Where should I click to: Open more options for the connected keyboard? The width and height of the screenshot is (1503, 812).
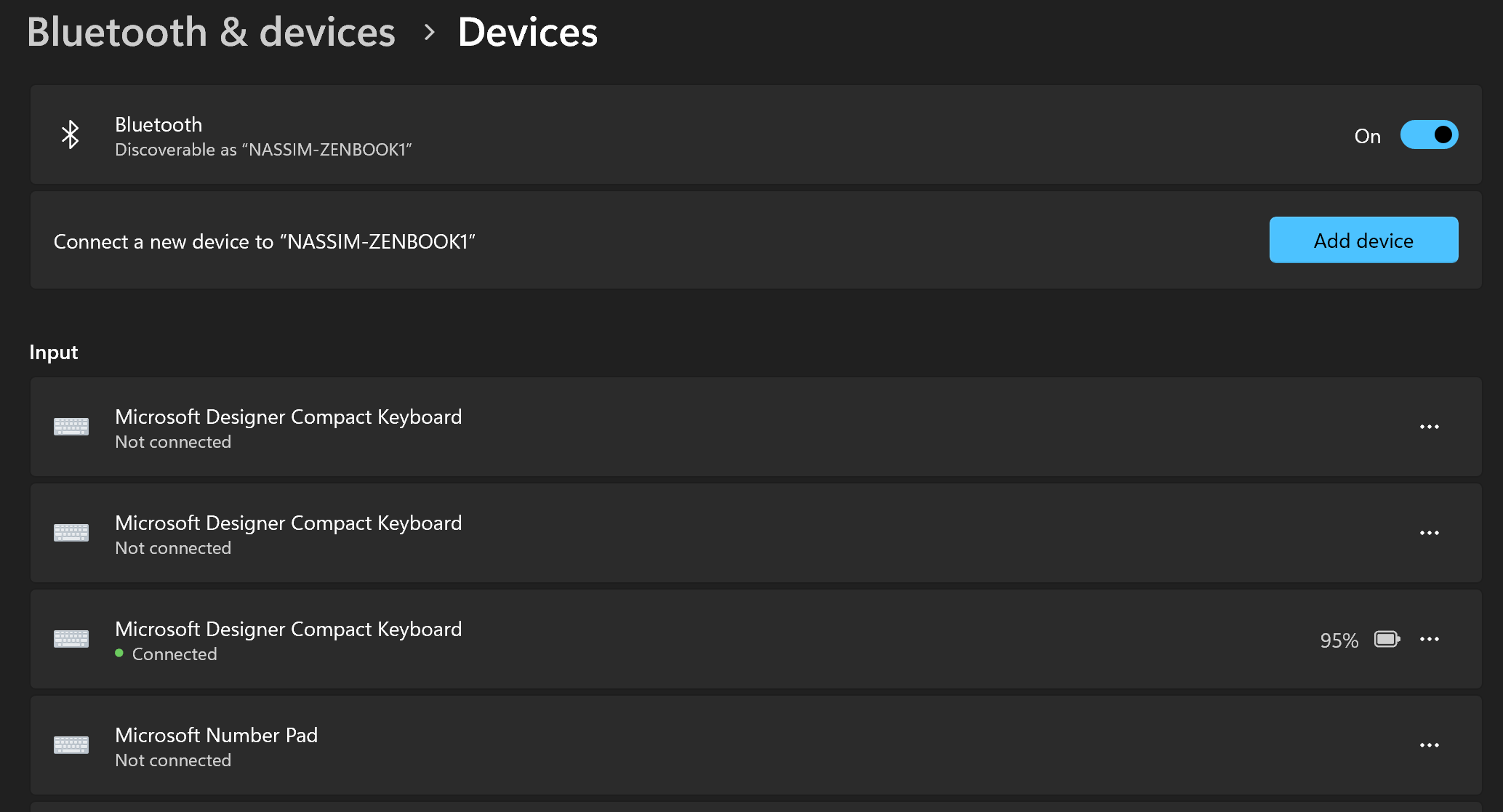pyautogui.click(x=1429, y=639)
